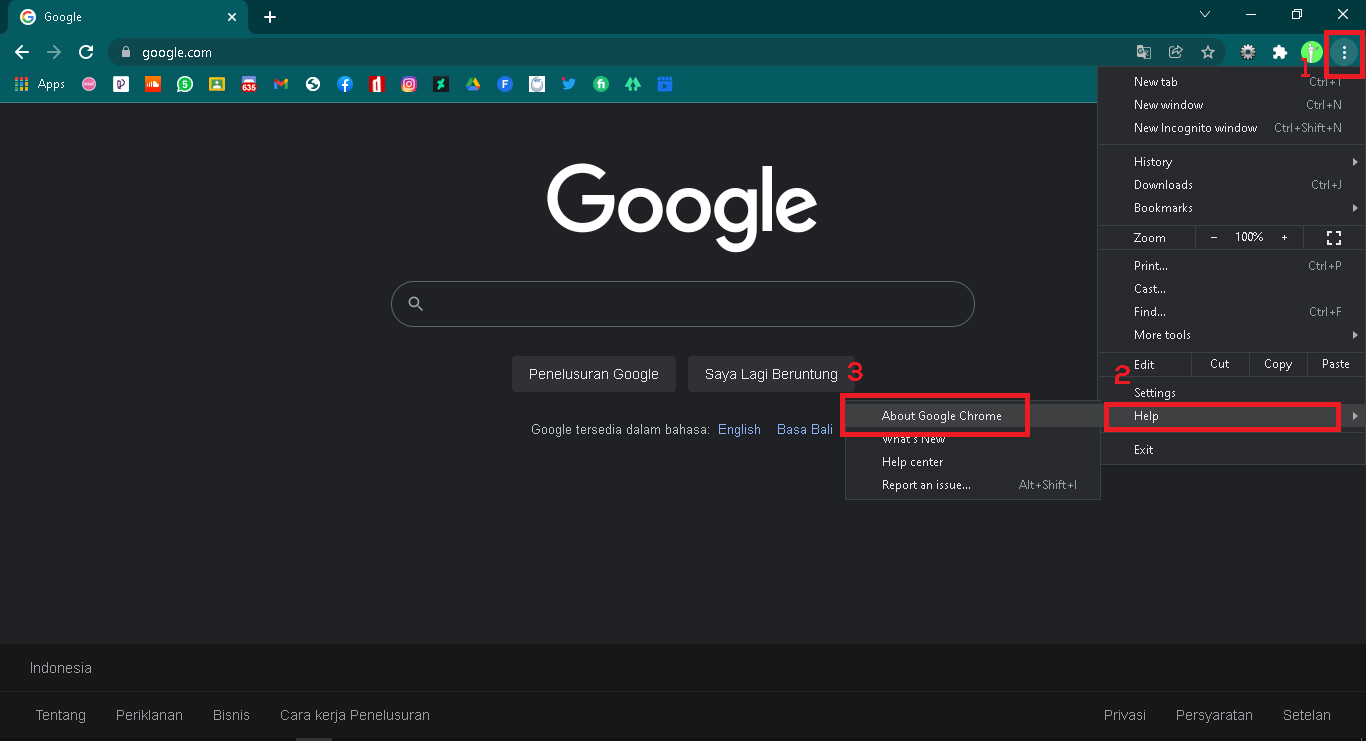Open the tab search dropdown arrow
This screenshot has height=741, width=1366.
pyautogui.click(x=1205, y=15)
